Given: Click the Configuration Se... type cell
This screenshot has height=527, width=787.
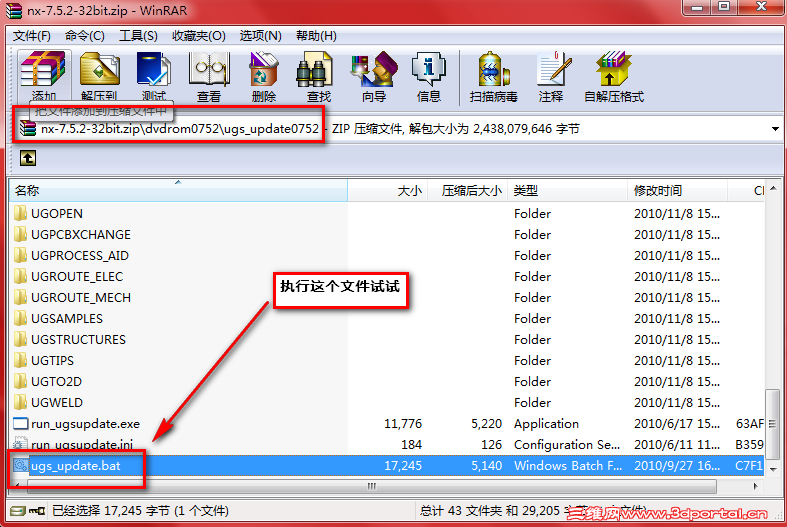Looking at the screenshot, I should pyautogui.click(x=567, y=445).
